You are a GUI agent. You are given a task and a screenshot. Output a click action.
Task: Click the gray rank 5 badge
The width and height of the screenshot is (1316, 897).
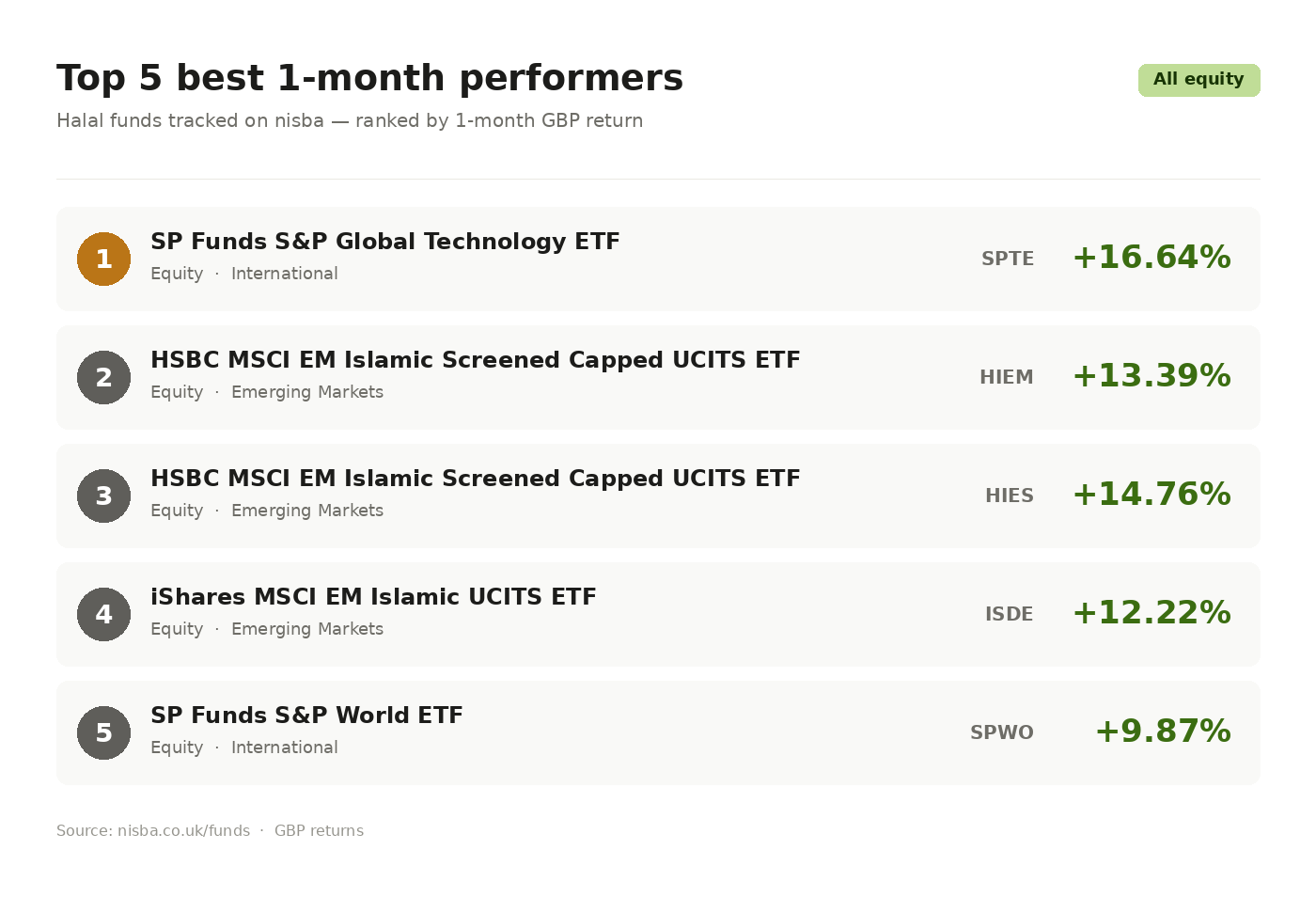[103, 732]
